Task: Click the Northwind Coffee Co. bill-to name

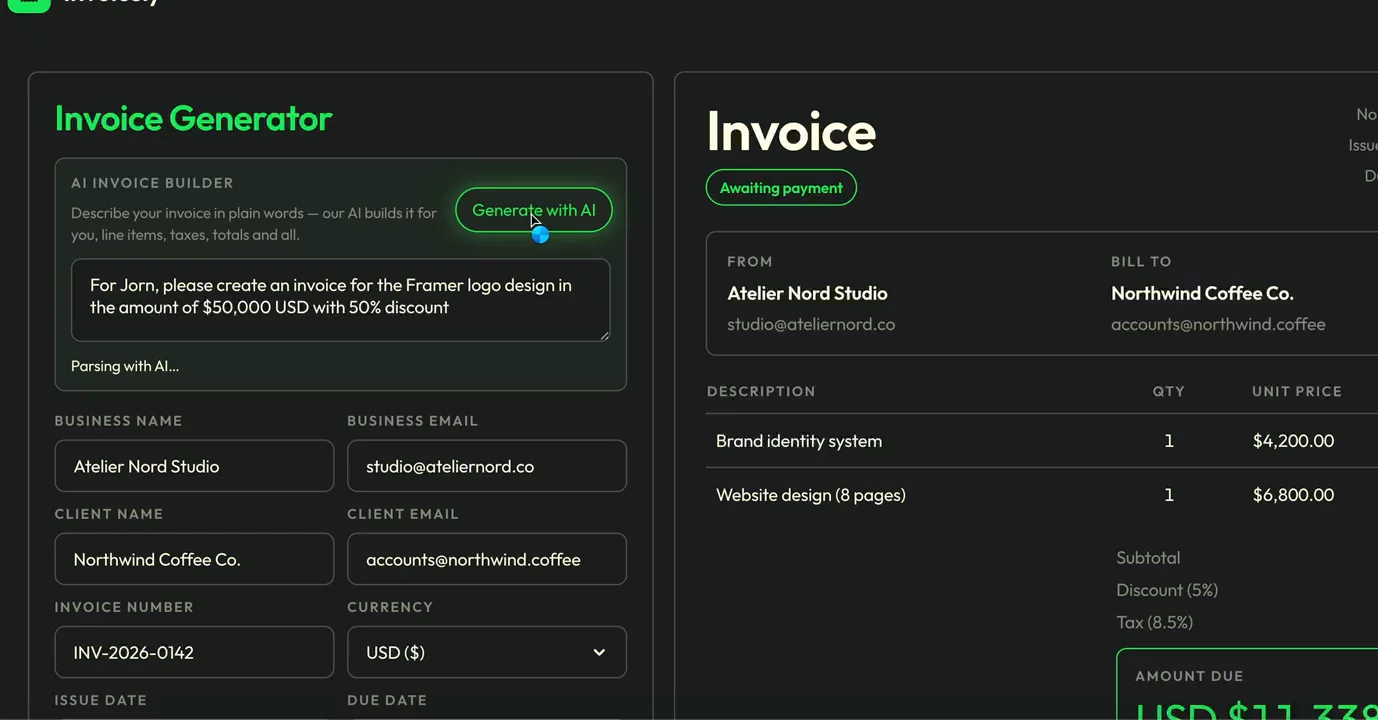Action: tap(1202, 293)
